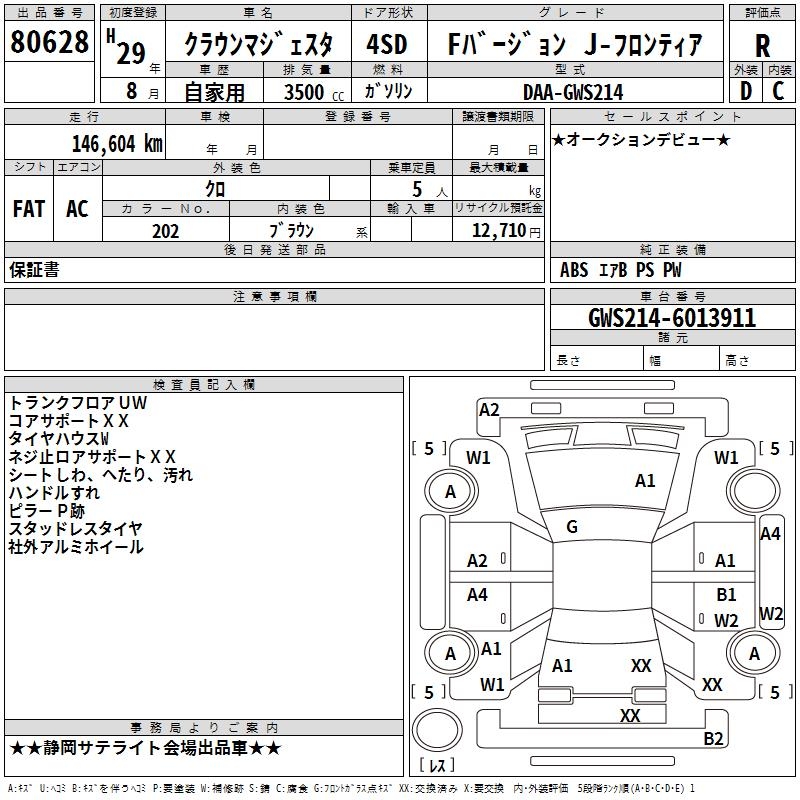Select the 後日発送部品 header
800x800 pixels.
click(274, 249)
